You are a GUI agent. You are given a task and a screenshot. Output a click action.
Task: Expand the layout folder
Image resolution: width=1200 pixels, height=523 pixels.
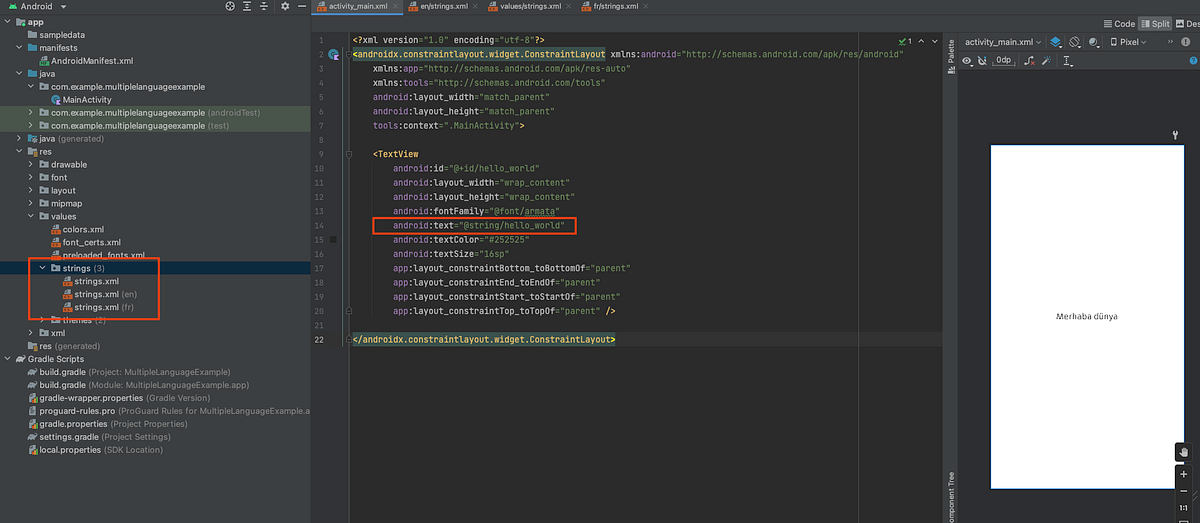32,190
